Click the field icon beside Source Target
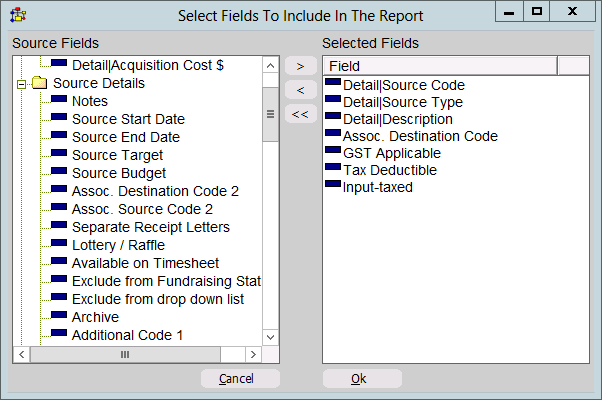602x400 pixels. pos(59,153)
